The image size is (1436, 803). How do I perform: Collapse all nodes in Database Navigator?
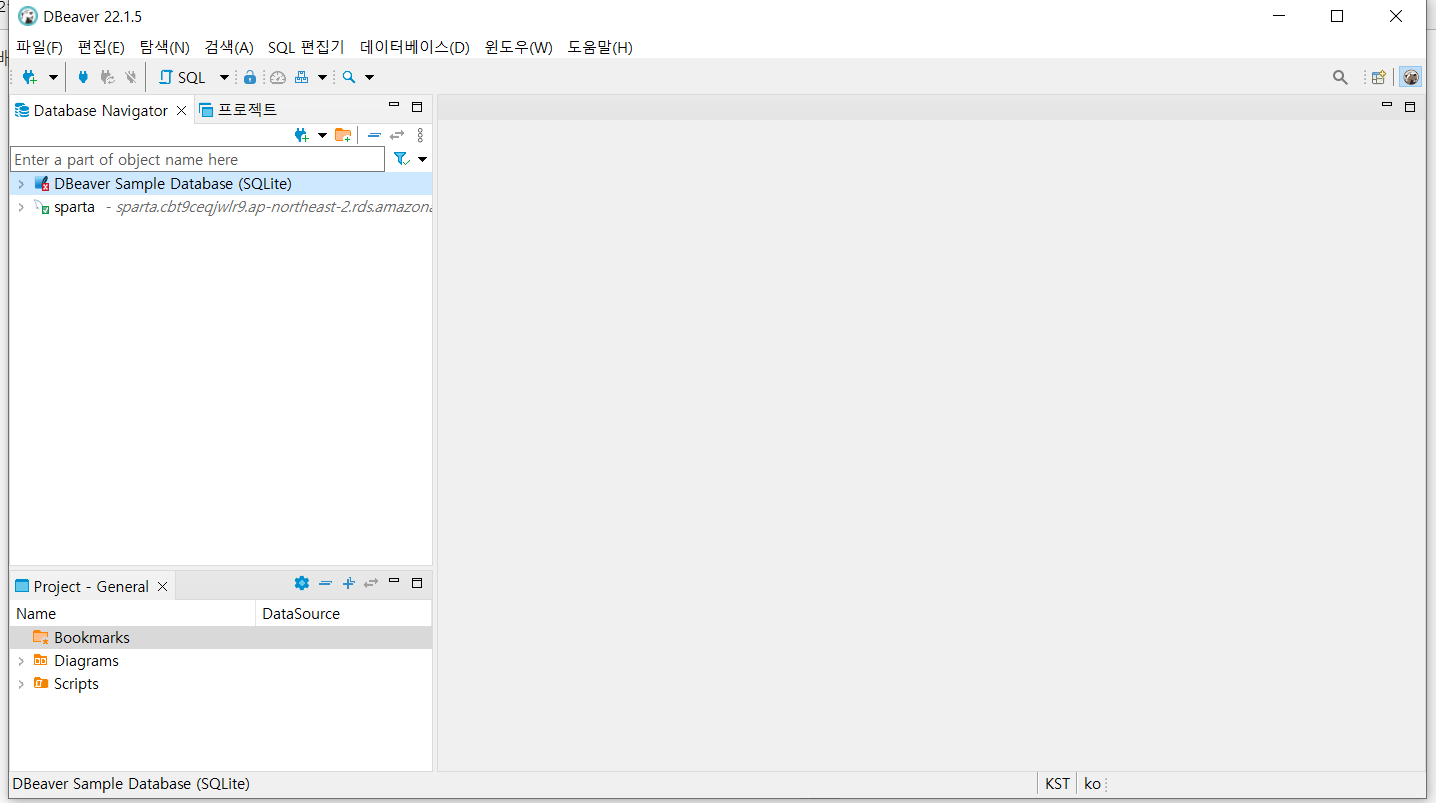tap(374, 135)
